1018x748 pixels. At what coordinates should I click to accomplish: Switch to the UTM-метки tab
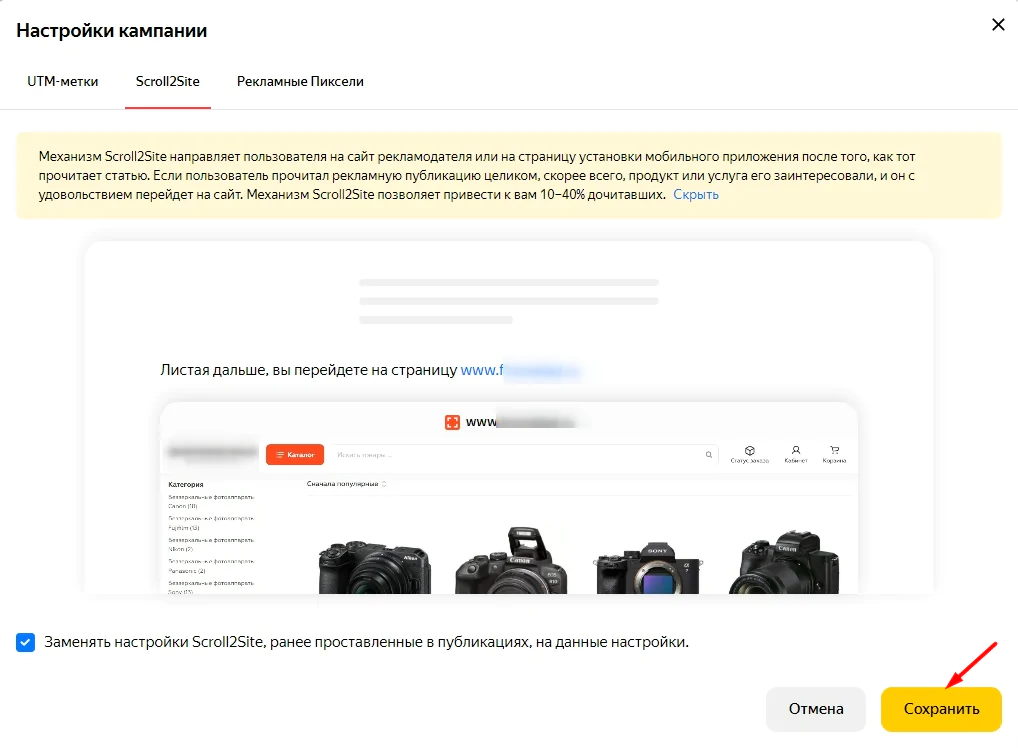pos(62,82)
